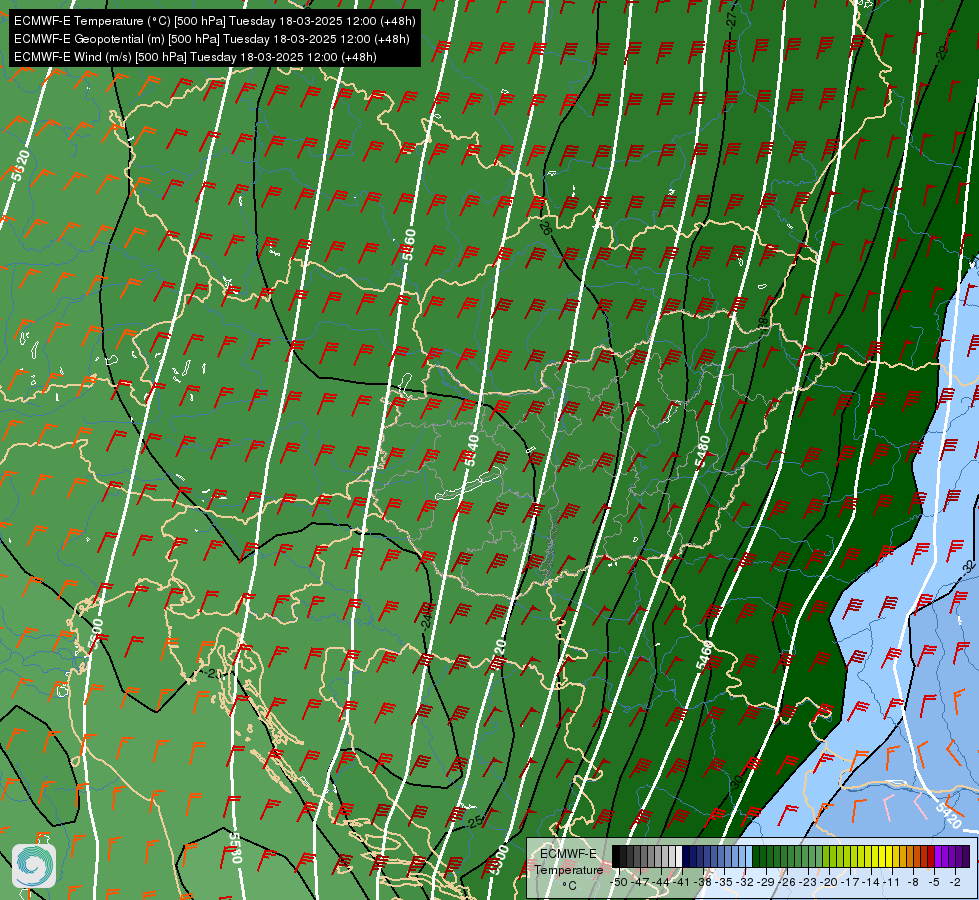Click the -2 tick label in the legend

955,883
